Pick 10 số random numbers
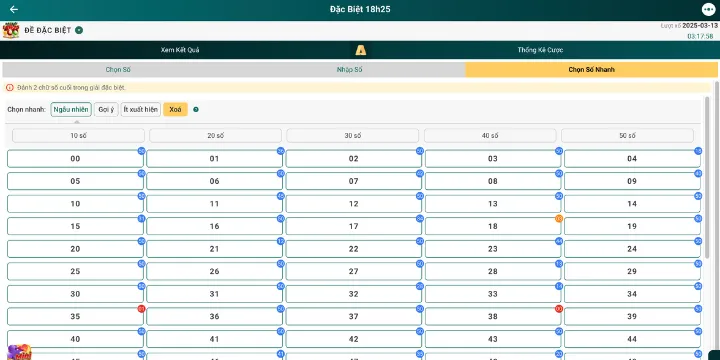The width and height of the screenshot is (720, 360). coord(78,135)
